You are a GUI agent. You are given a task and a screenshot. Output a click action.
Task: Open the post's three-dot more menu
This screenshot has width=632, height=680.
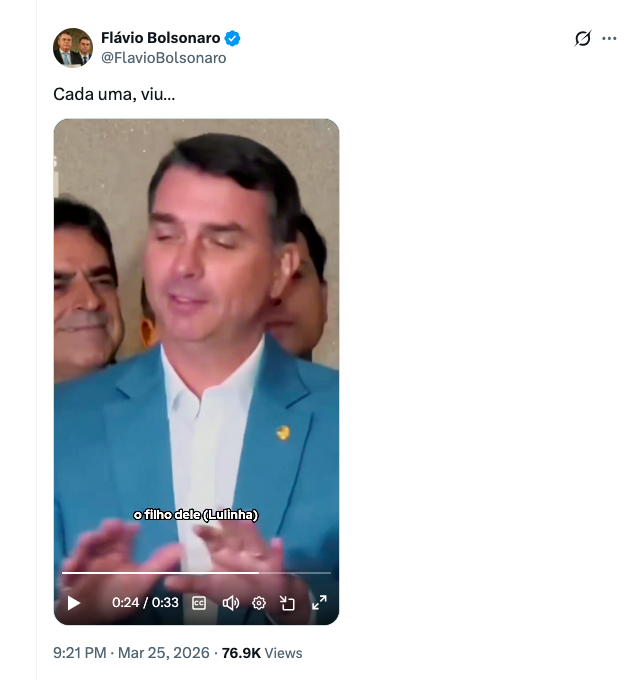609,39
